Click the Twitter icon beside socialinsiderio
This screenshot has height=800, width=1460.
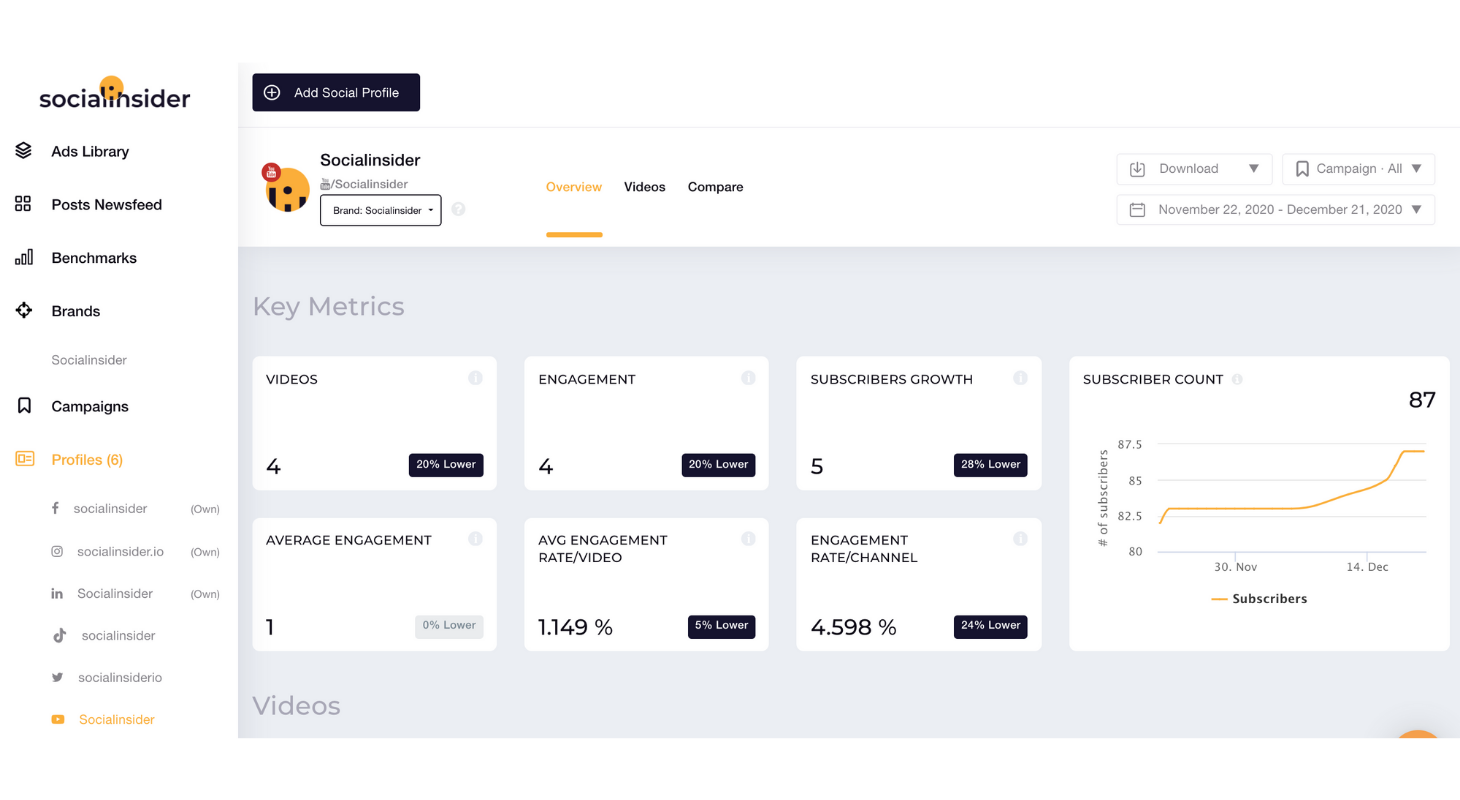(x=58, y=677)
